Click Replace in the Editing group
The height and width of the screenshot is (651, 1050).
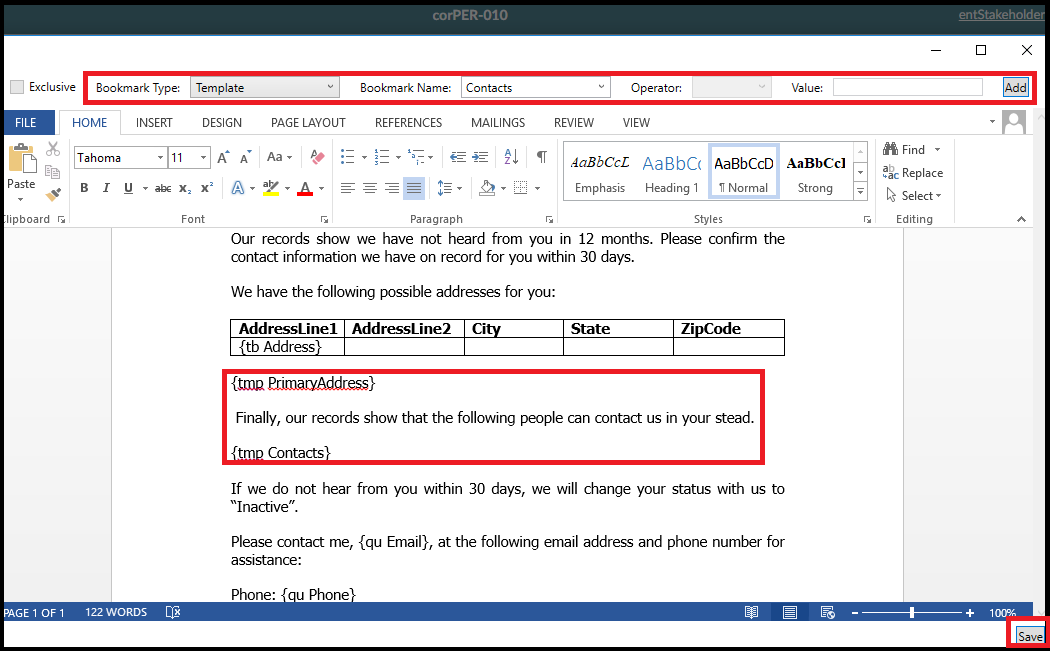[x=913, y=173]
